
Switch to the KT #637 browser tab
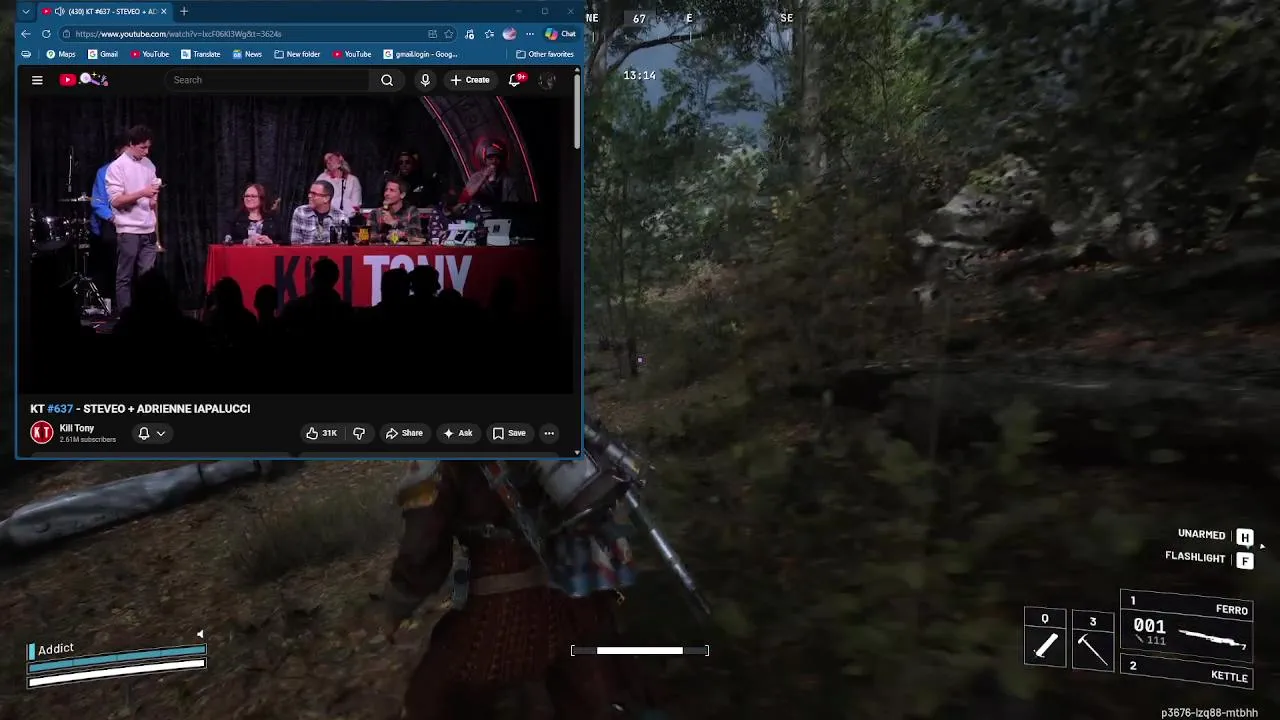(105, 11)
